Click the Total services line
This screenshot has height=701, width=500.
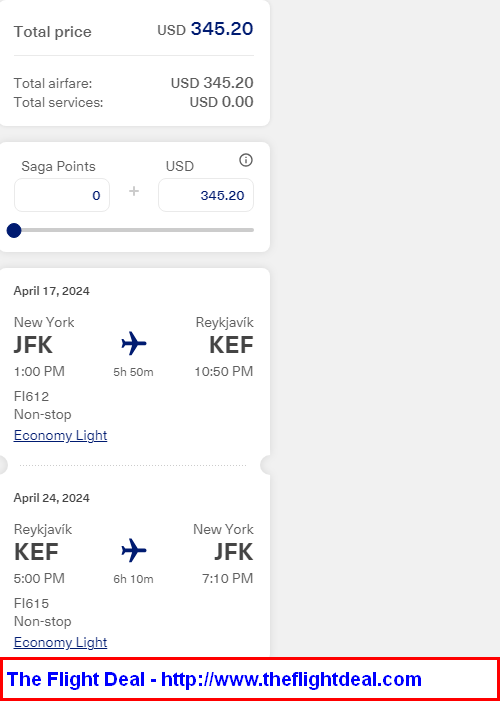134,102
